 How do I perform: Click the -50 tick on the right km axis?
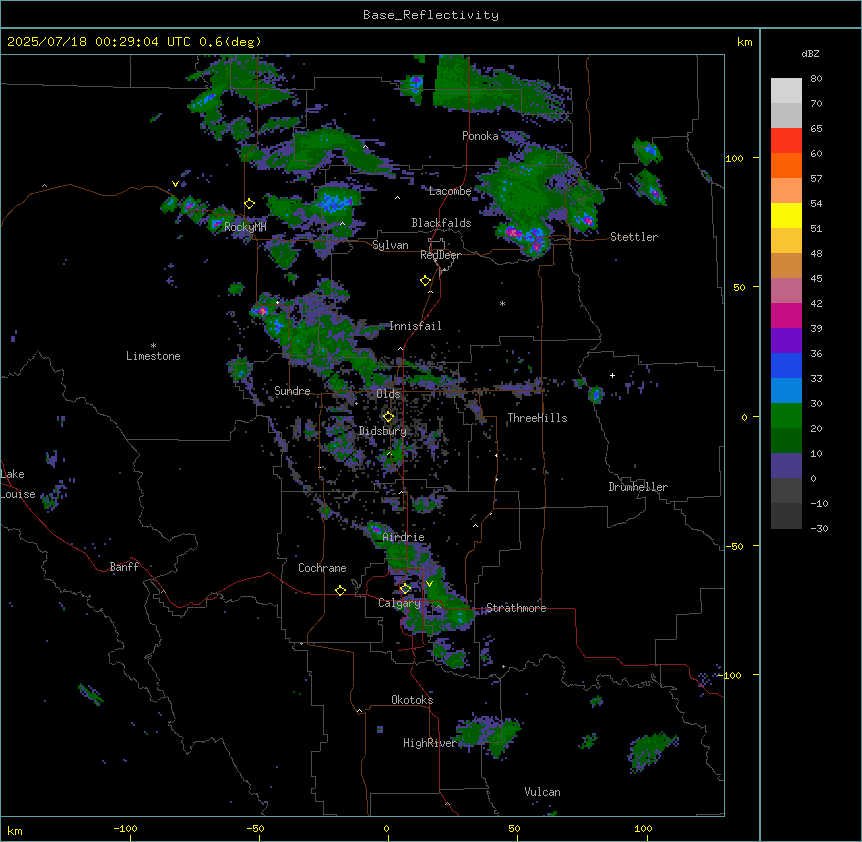tap(734, 546)
